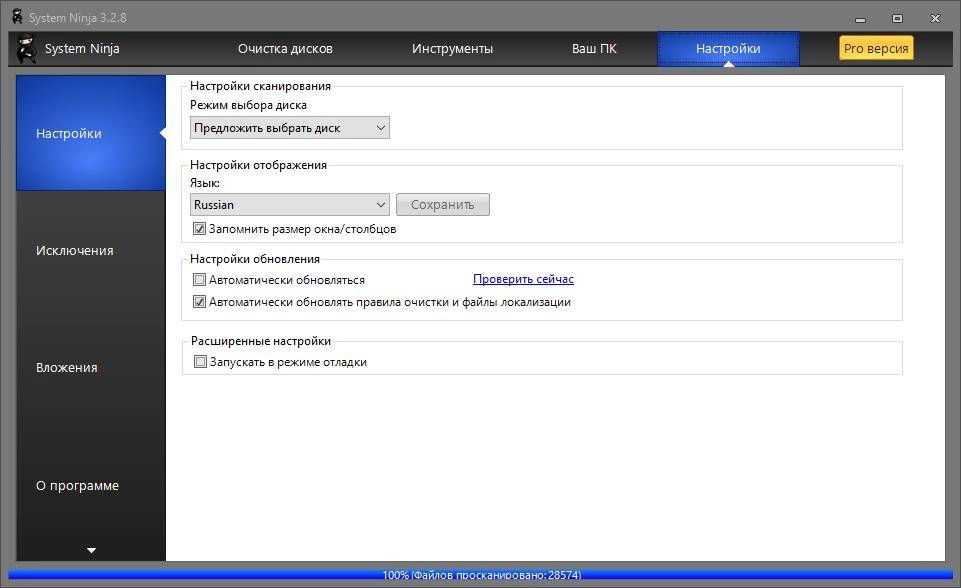
Task: Open the disk selection mode dropdown
Action: [289, 128]
